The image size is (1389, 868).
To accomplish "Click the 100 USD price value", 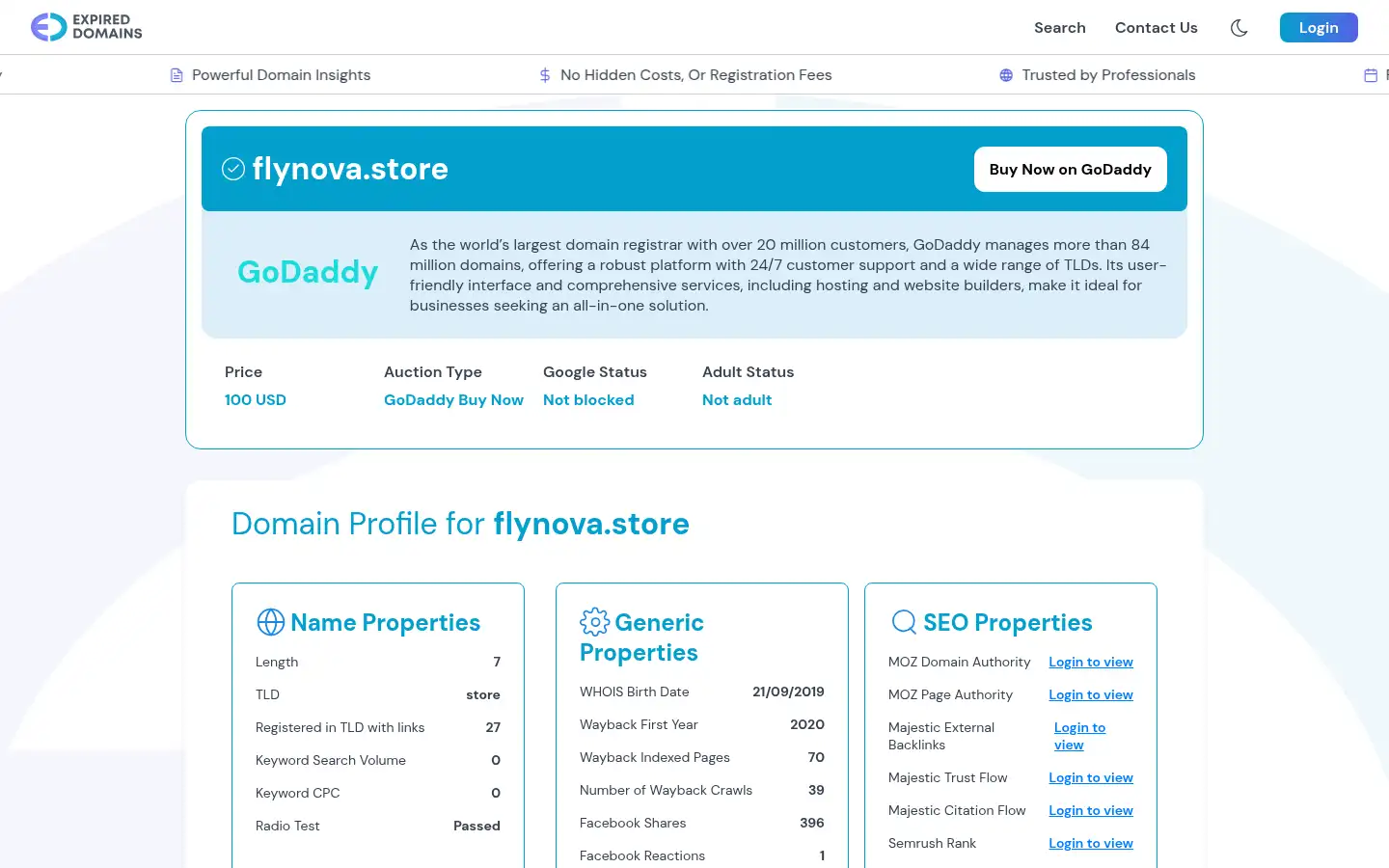I will (256, 400).
